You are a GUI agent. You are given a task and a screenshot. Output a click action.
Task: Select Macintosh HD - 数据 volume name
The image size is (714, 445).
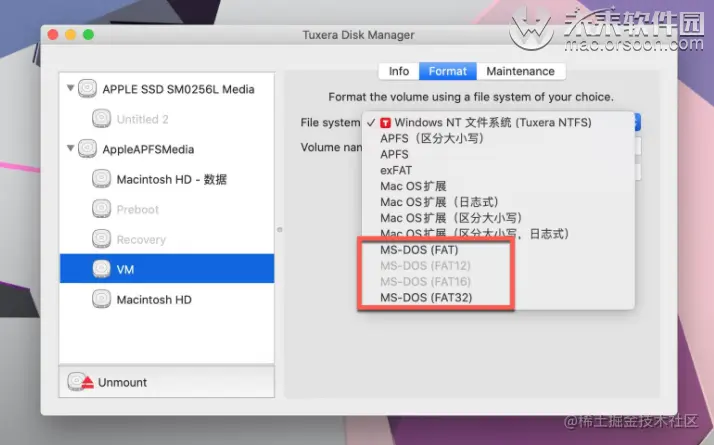pos(172,179)
